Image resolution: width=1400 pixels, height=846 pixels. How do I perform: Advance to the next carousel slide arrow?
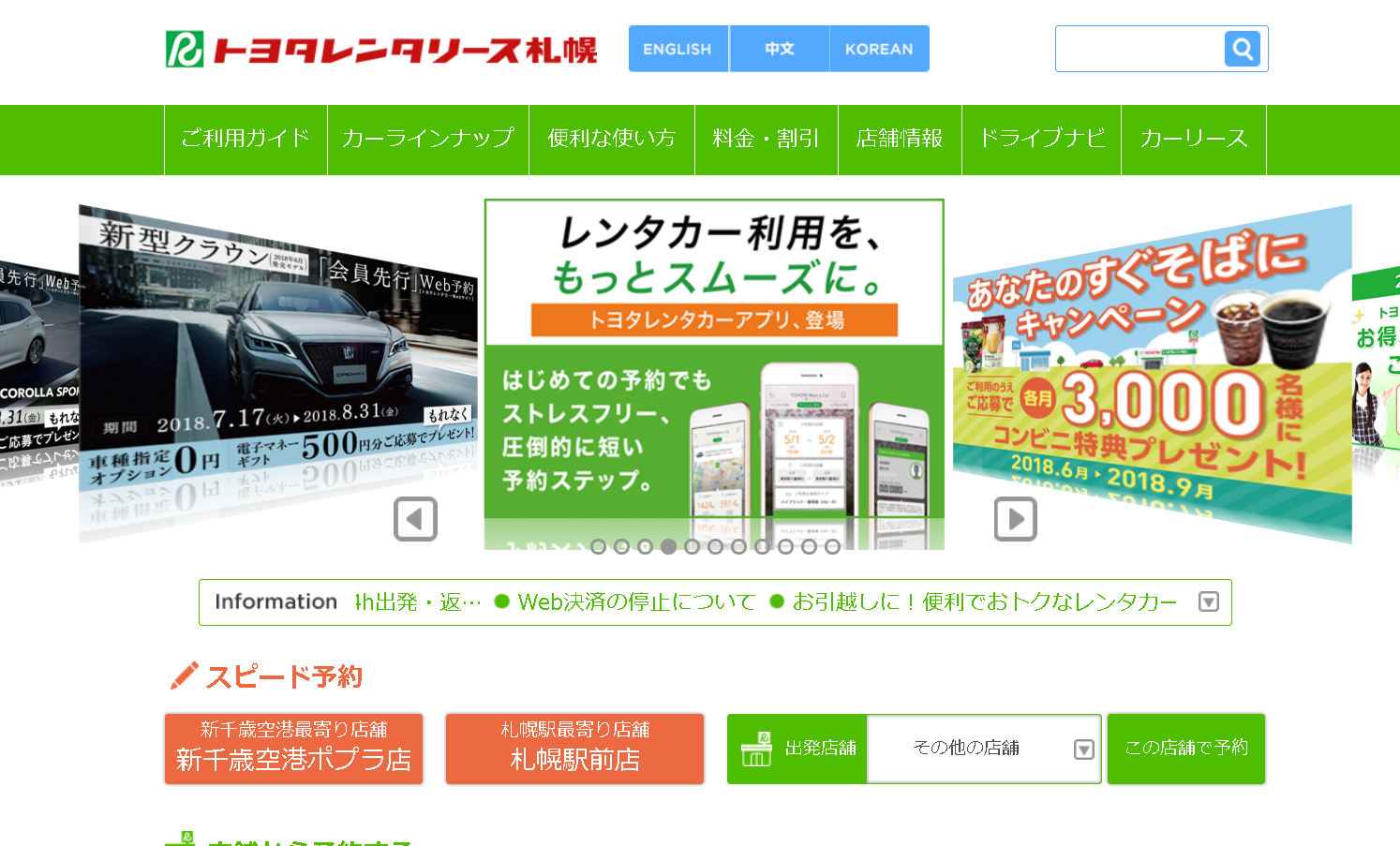coord(1016,519)
